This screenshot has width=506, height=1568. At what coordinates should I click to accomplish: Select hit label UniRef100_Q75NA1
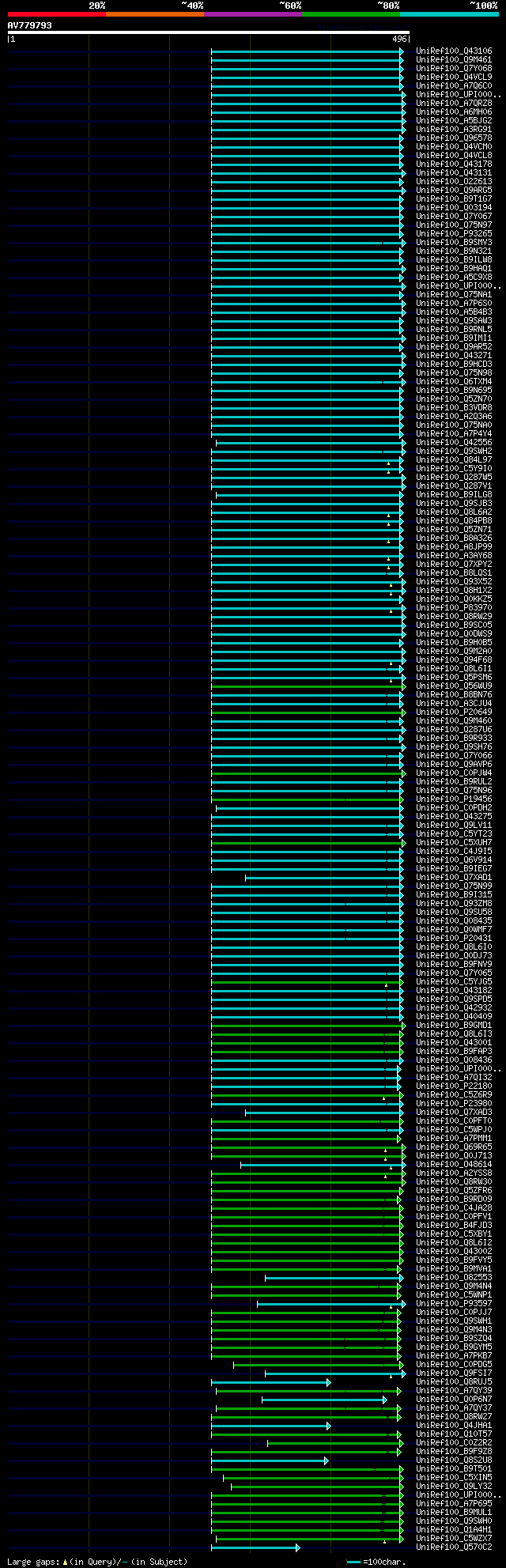(454, 295)
